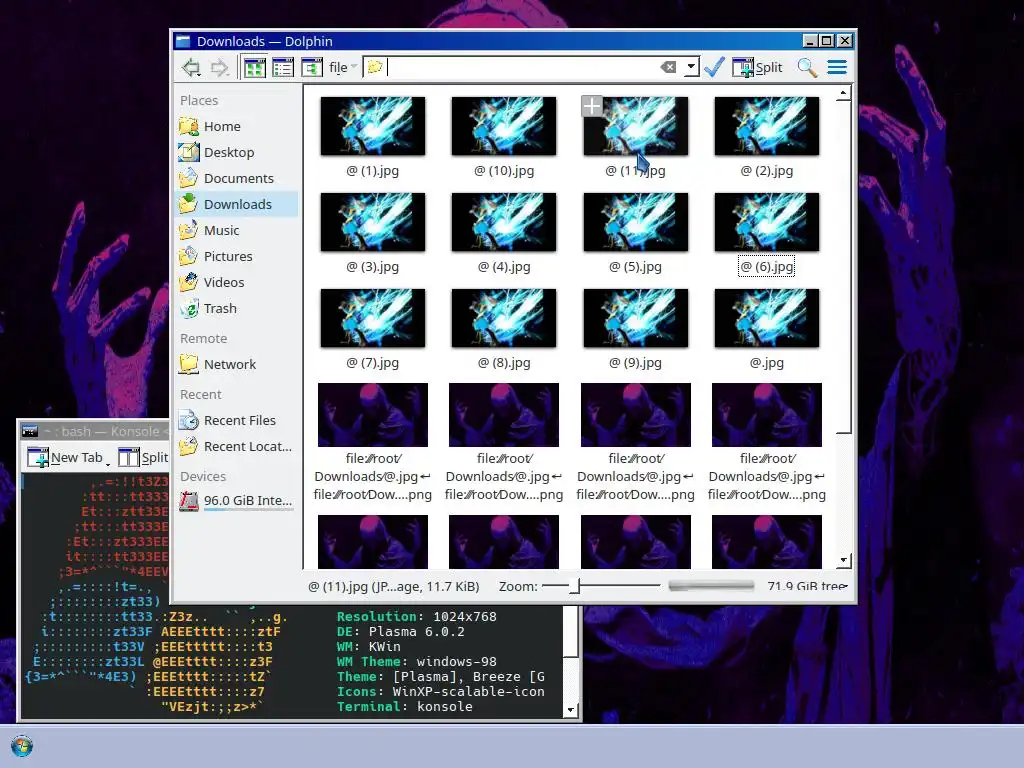The height and width of the screenshot is (768, 1024).
Task: Click the Trash bin icon
Action: pyautogui.click(x=189, y=308)
